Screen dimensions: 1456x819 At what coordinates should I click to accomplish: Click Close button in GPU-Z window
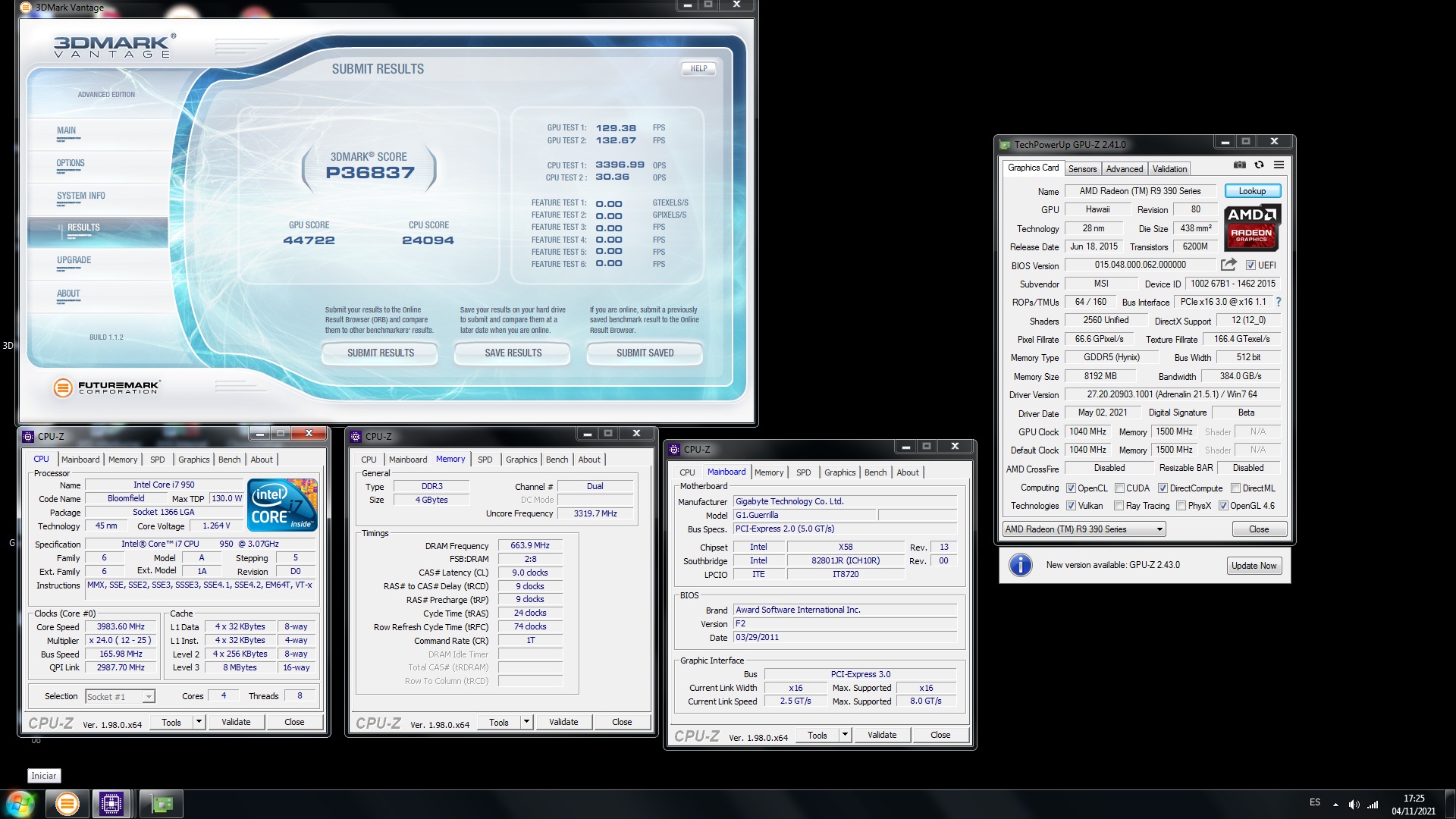1259,529
